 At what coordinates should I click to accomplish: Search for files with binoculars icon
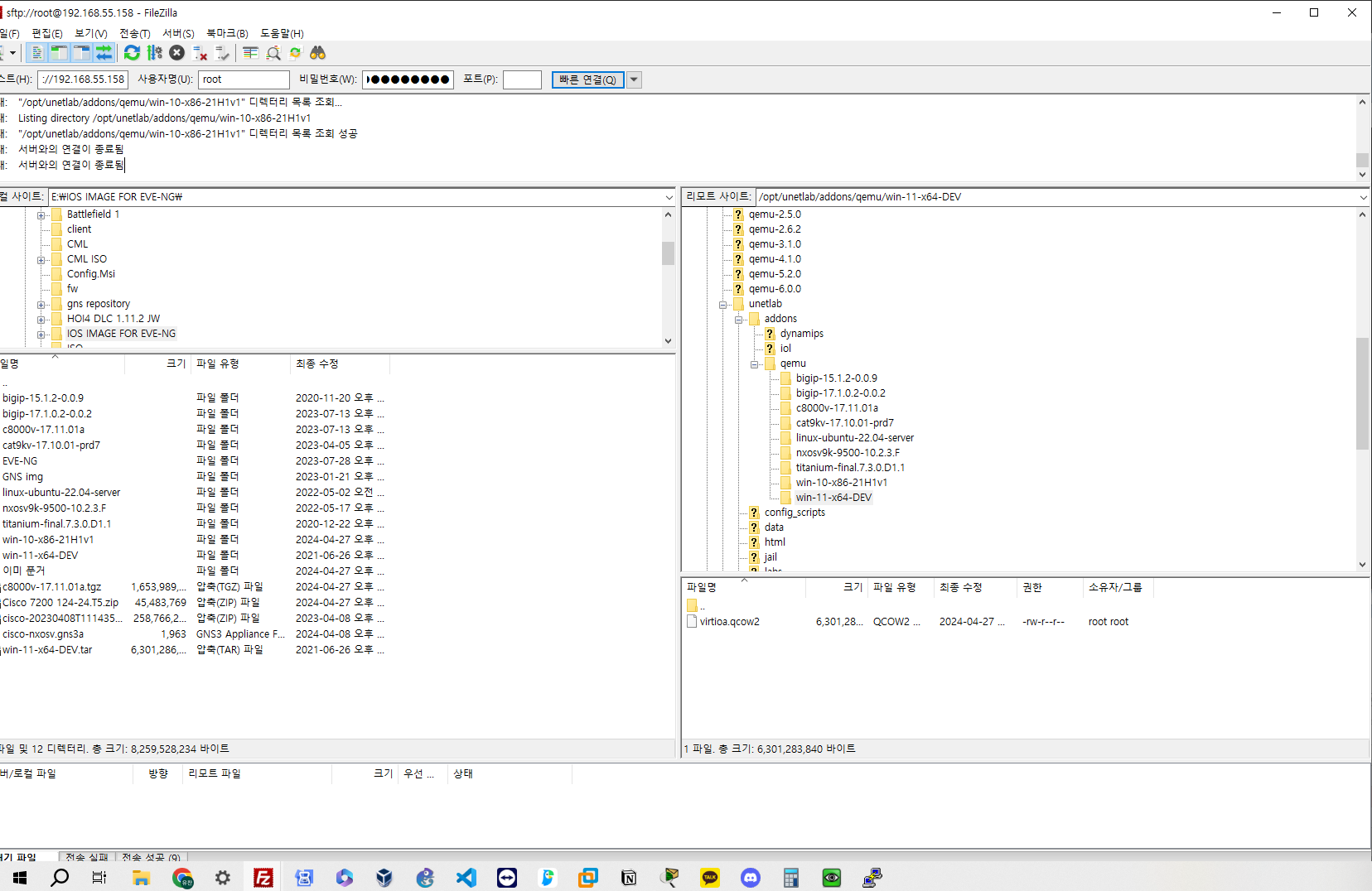pyautogui.click(x=317, y=53)
